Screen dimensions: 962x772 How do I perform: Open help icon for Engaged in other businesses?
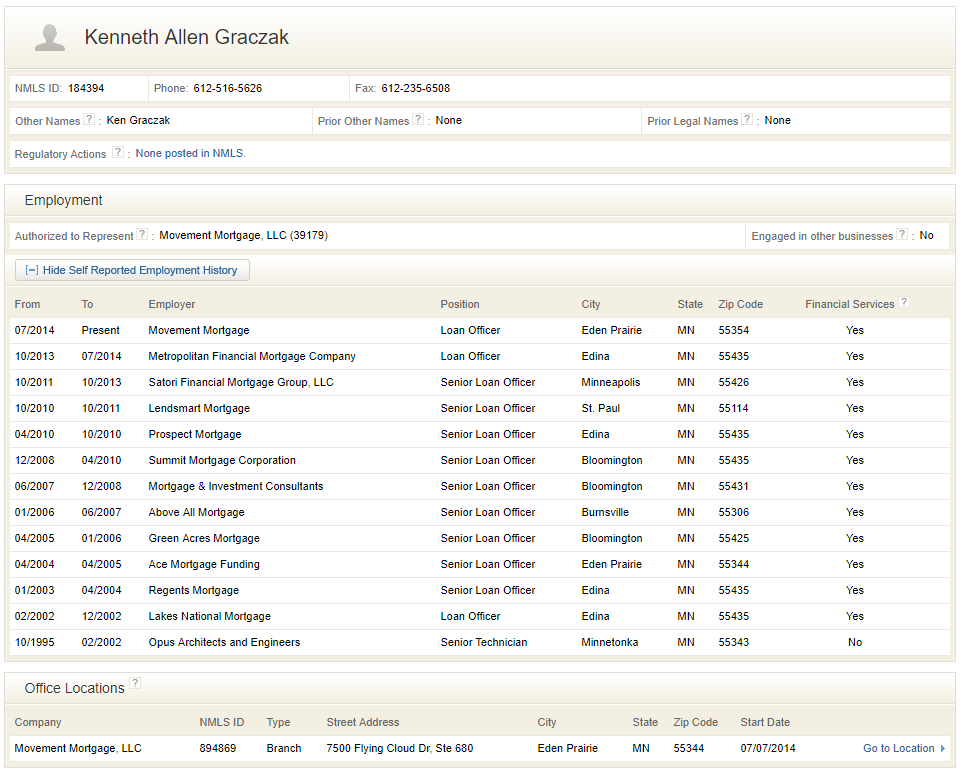[x=902, y=234]
